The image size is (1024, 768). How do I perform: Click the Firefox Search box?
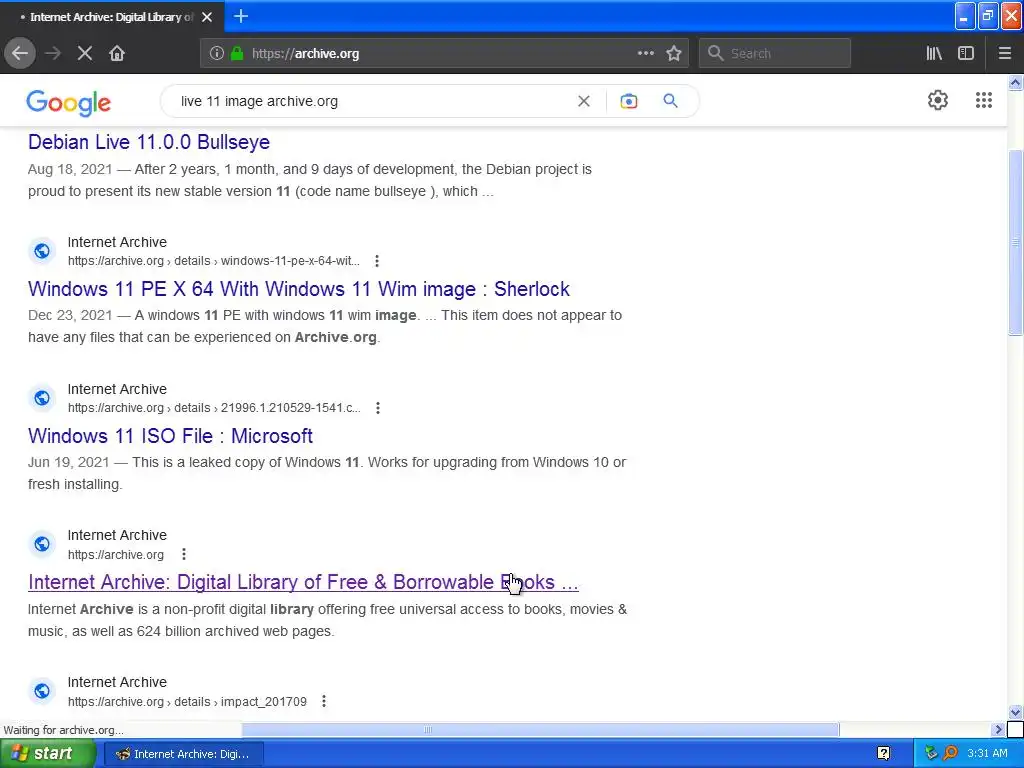775,54
